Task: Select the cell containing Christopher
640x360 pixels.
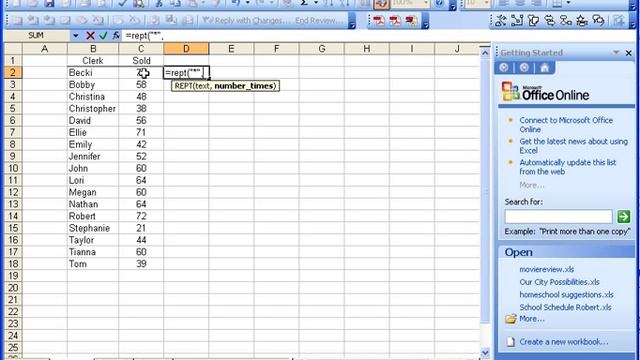Action: 93,109
